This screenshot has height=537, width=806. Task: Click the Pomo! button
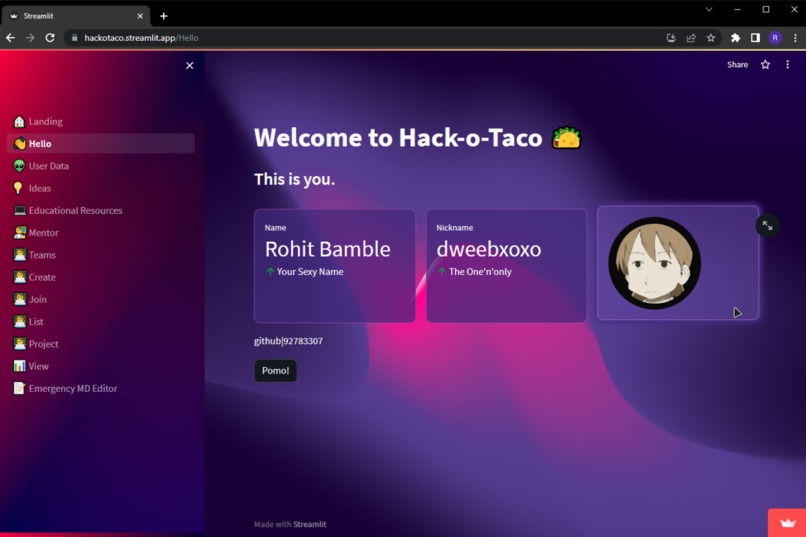coord(276,371)
